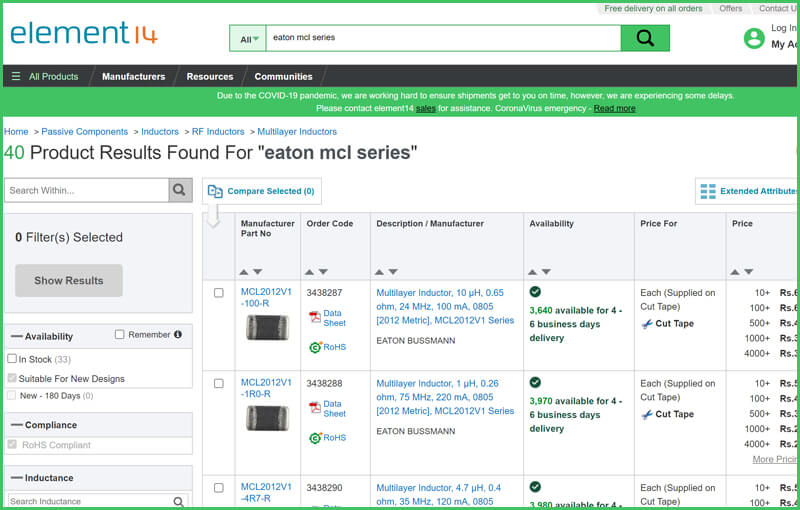
Task: Collapse the Inductance filter section
Action: point(17,478)
